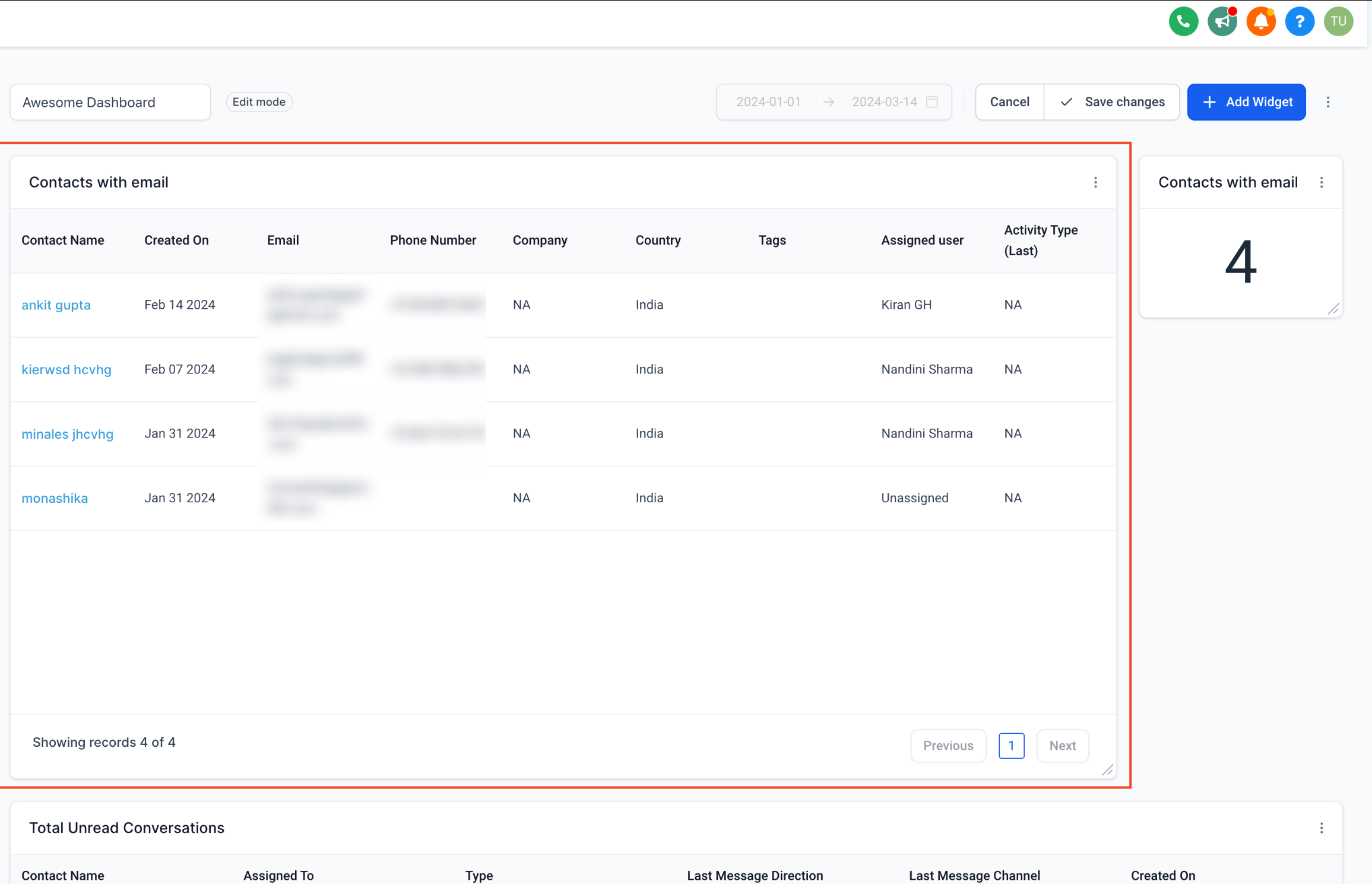Select page 1 in pagination
This screenshot has height=884, width=1372.
pyautogui.click(x=1011, y=746)
